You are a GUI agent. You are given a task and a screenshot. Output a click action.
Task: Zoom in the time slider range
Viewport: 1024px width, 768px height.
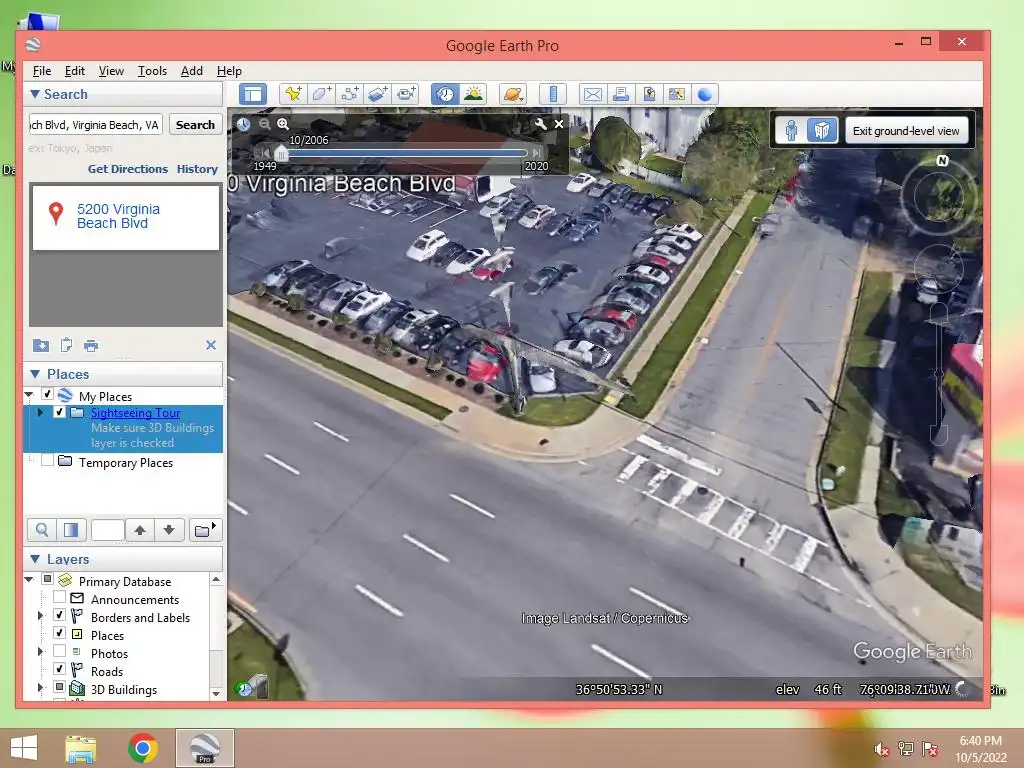pyautogui.click(x=283, y=123)
